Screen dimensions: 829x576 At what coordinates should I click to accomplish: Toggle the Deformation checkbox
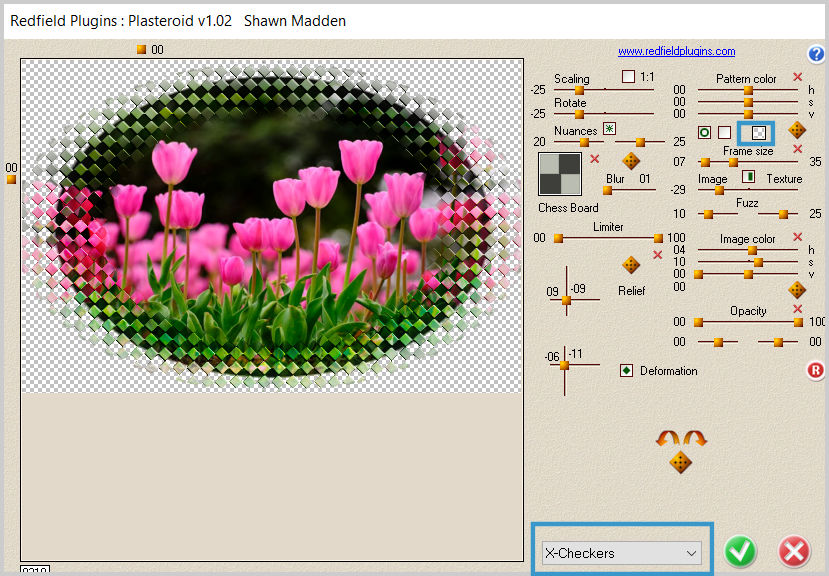pyautogui.click(x=626, y=371)
